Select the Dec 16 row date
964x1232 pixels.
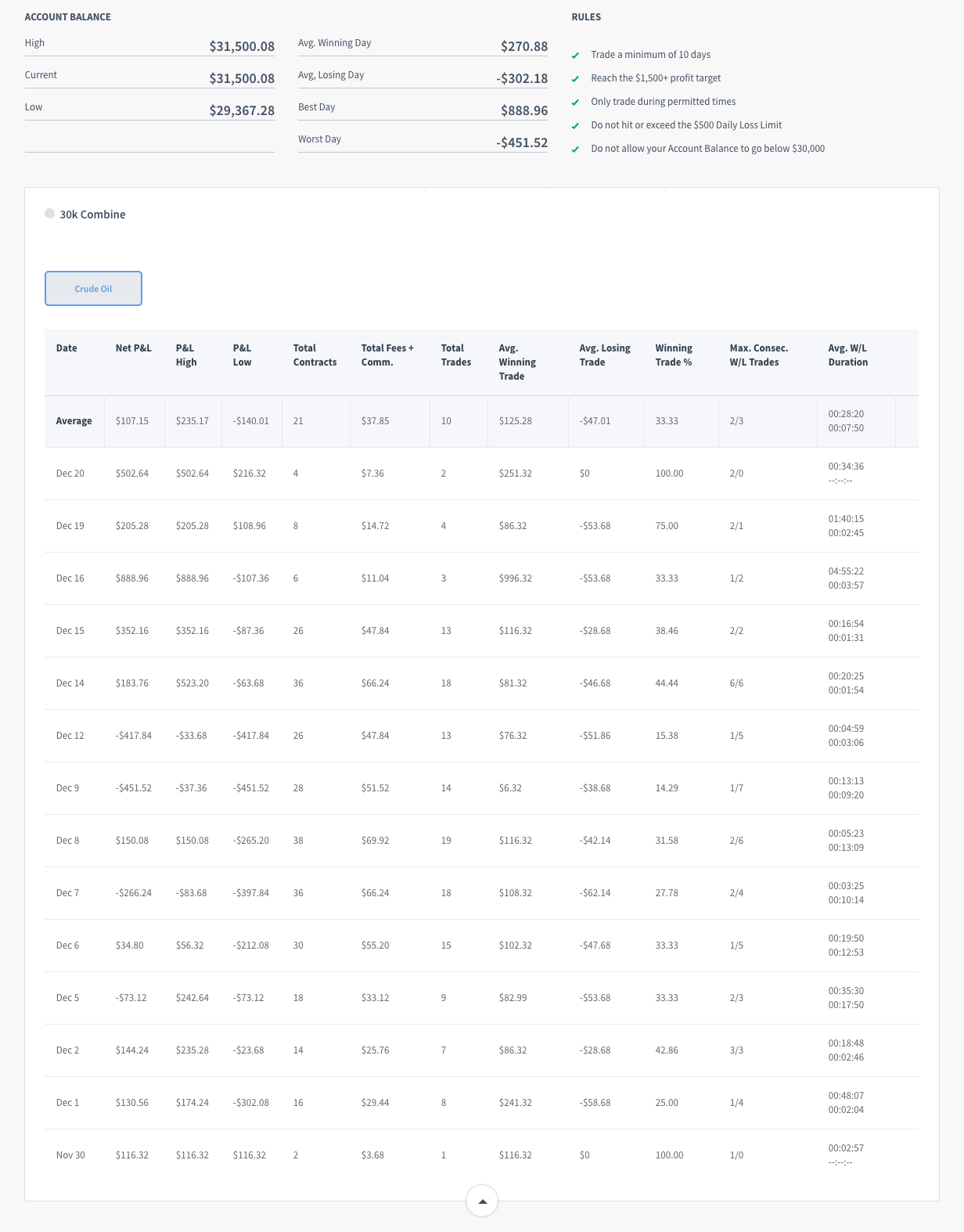coord(70,578)
